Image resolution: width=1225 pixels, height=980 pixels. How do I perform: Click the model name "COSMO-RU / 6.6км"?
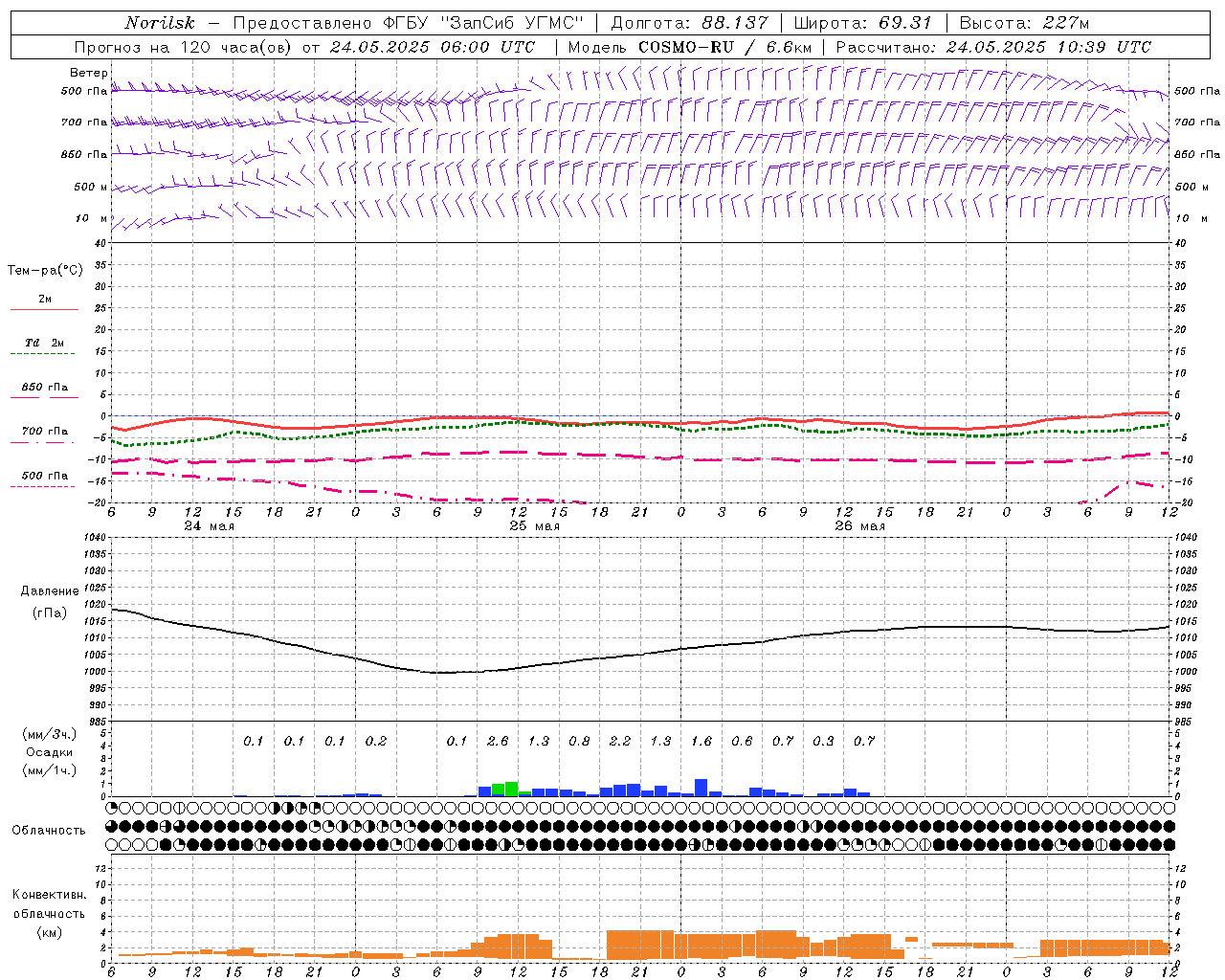click(725, 47)
